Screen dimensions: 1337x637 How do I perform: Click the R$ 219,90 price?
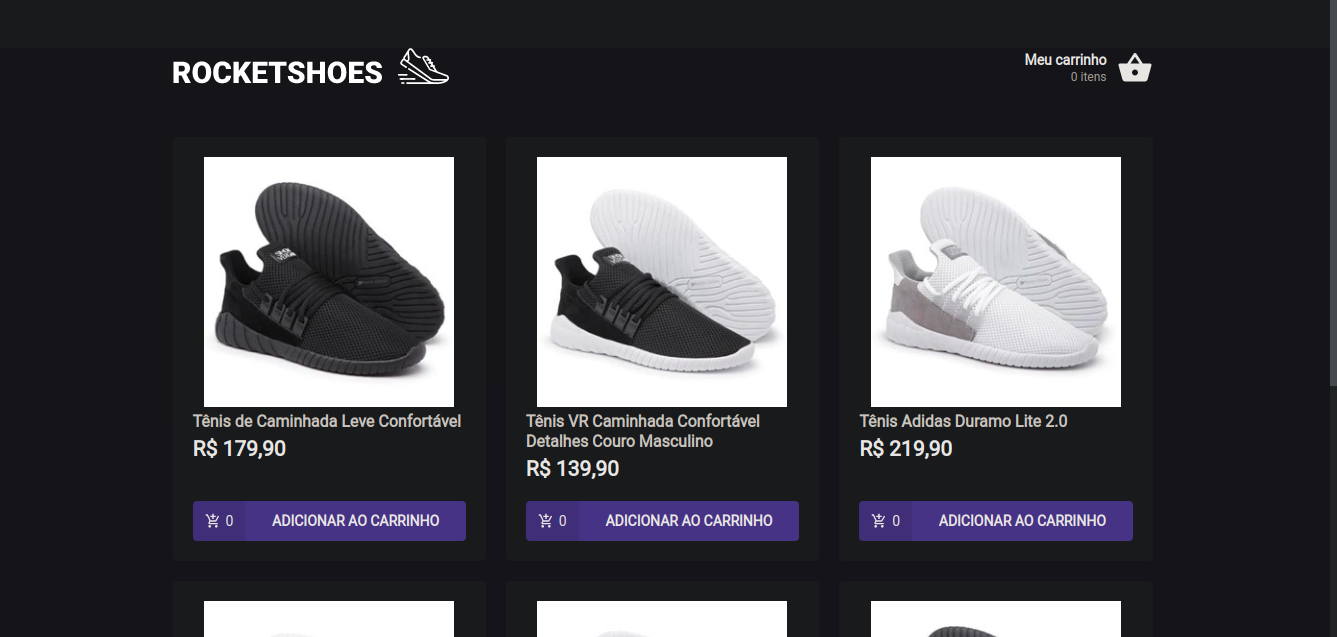pos(906,449)
